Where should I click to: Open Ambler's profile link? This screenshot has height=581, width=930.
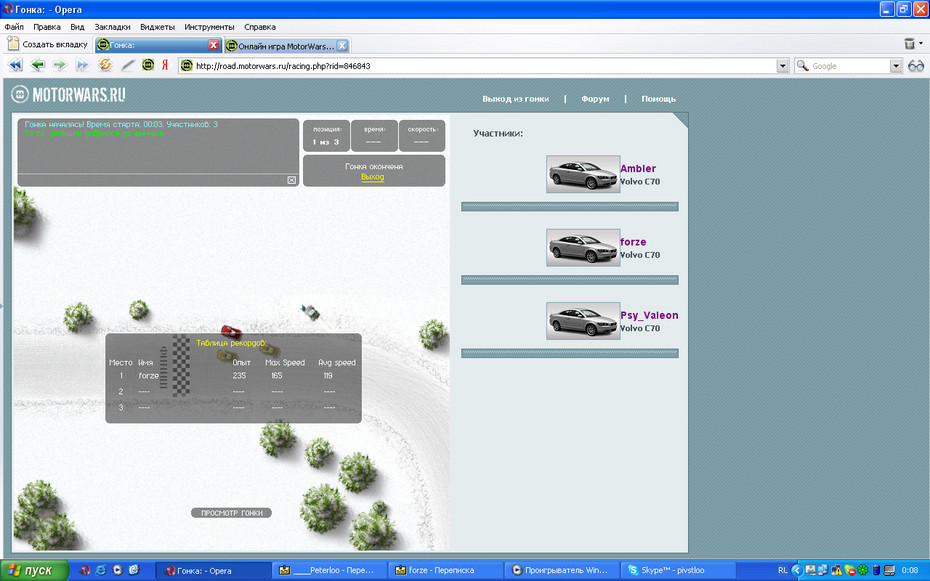click(x=638, y=168)
